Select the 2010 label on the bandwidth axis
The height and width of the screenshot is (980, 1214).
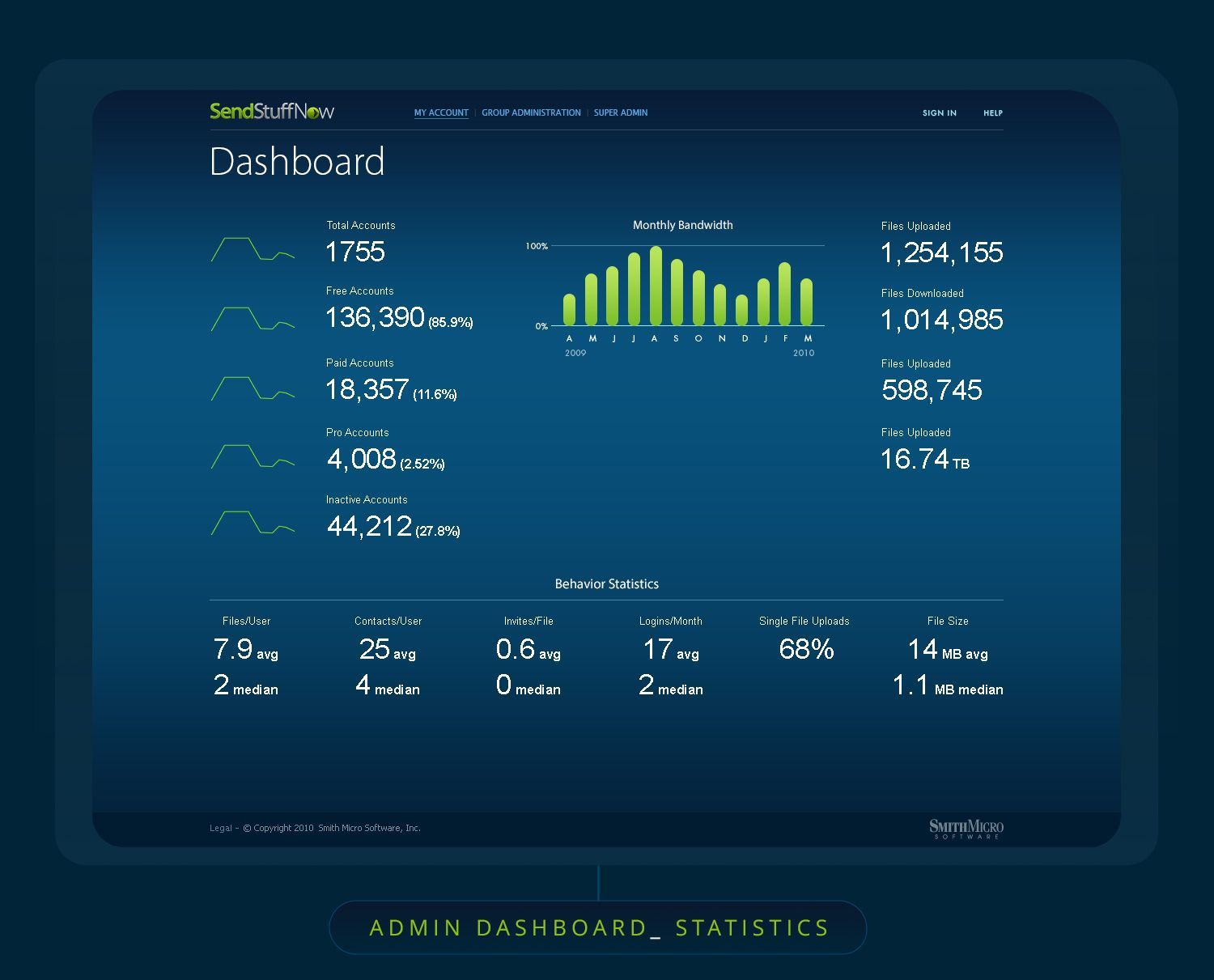click(804, 353)
